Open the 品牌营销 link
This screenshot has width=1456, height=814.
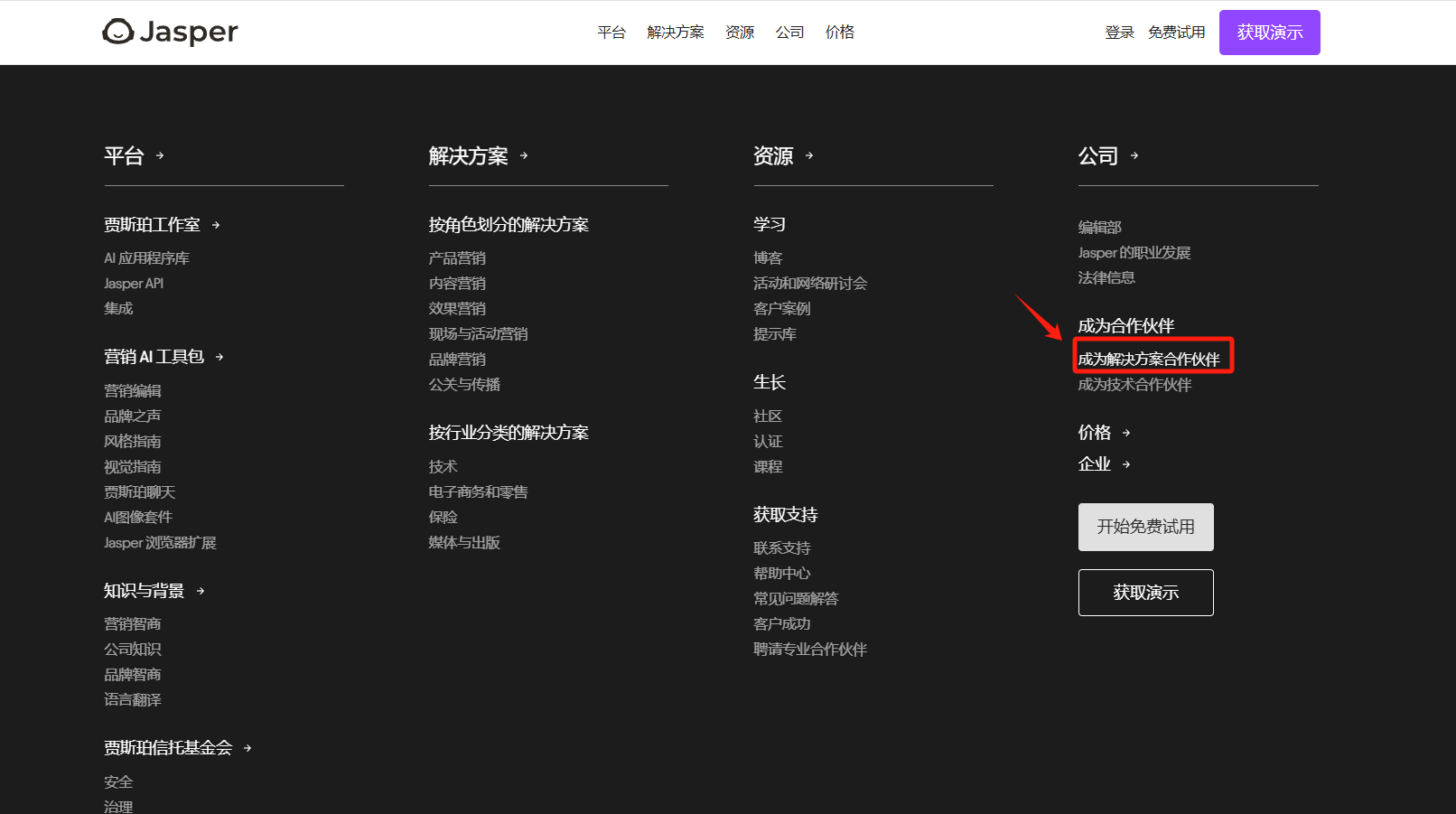coord(457,360)
